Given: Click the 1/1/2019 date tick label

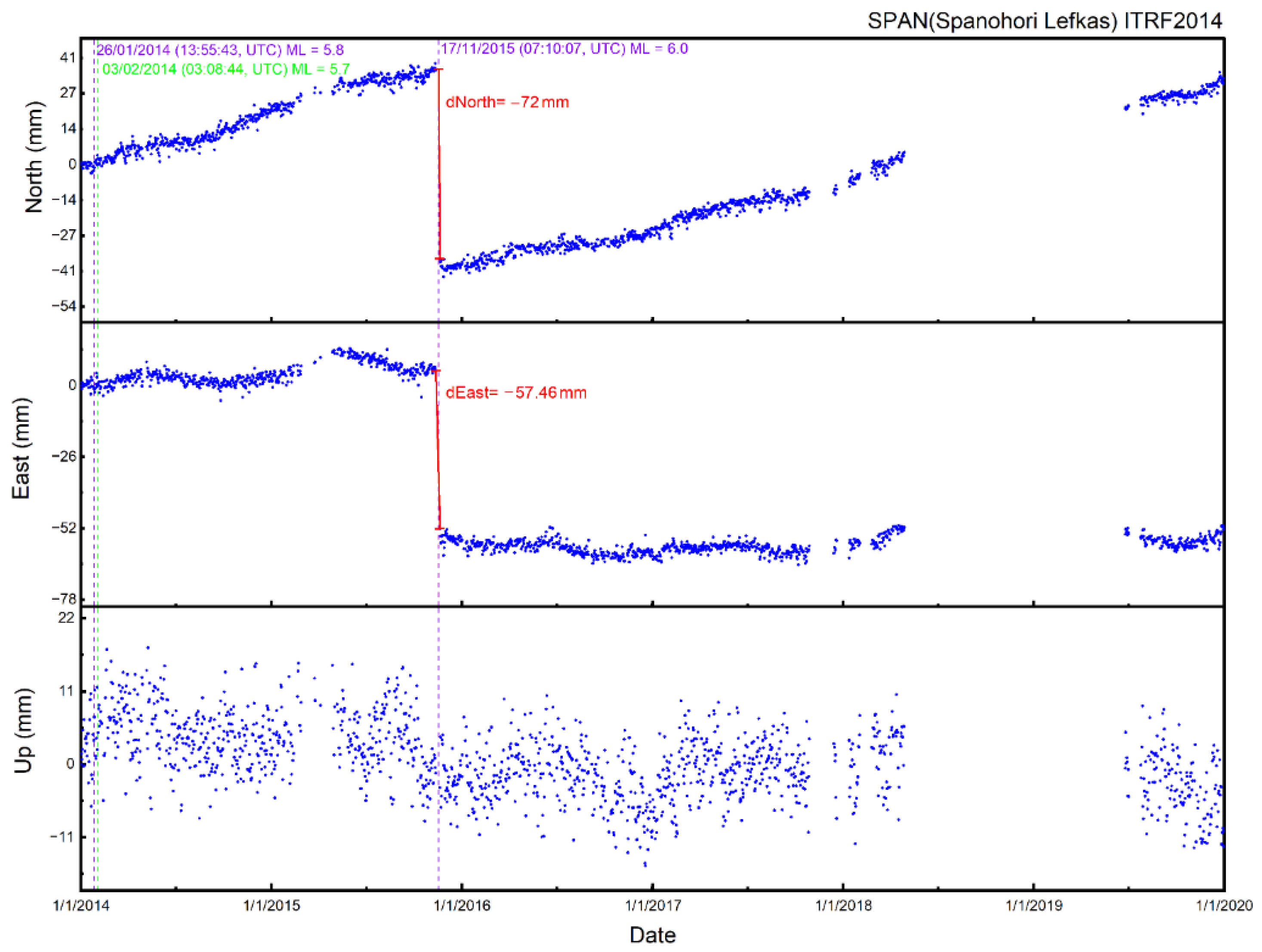Looking at the screenshot, I should pyautogui.click(x=1034, y=905).
